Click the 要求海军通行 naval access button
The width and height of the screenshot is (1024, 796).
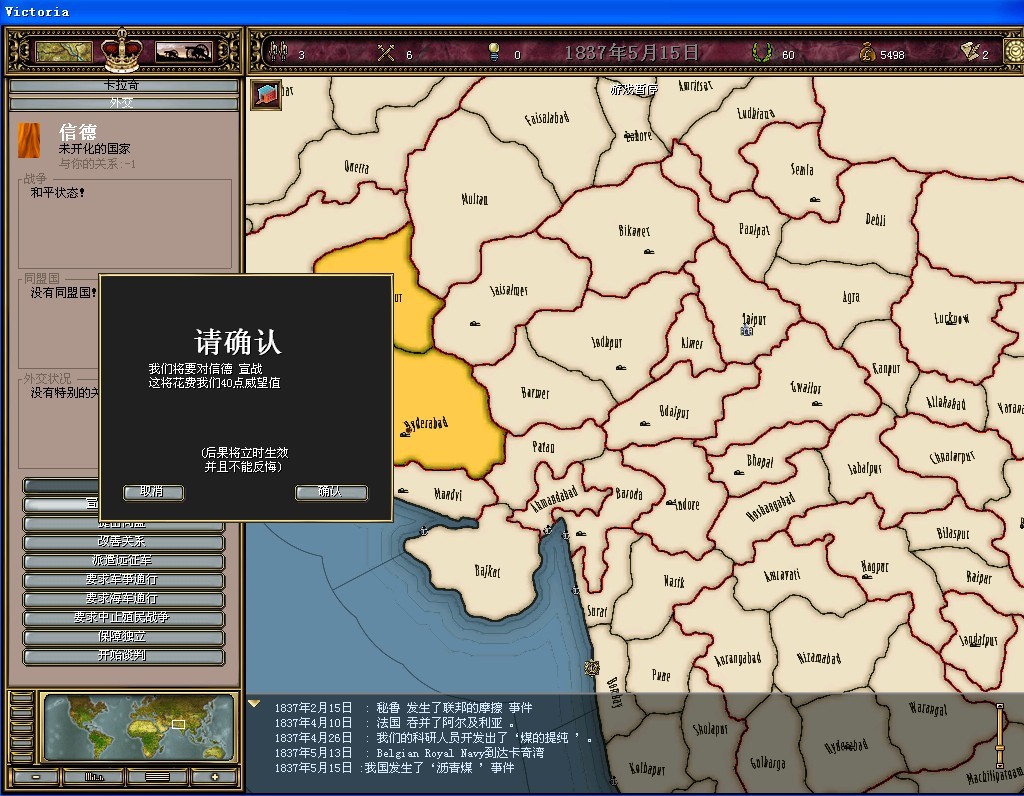(123, 599)
